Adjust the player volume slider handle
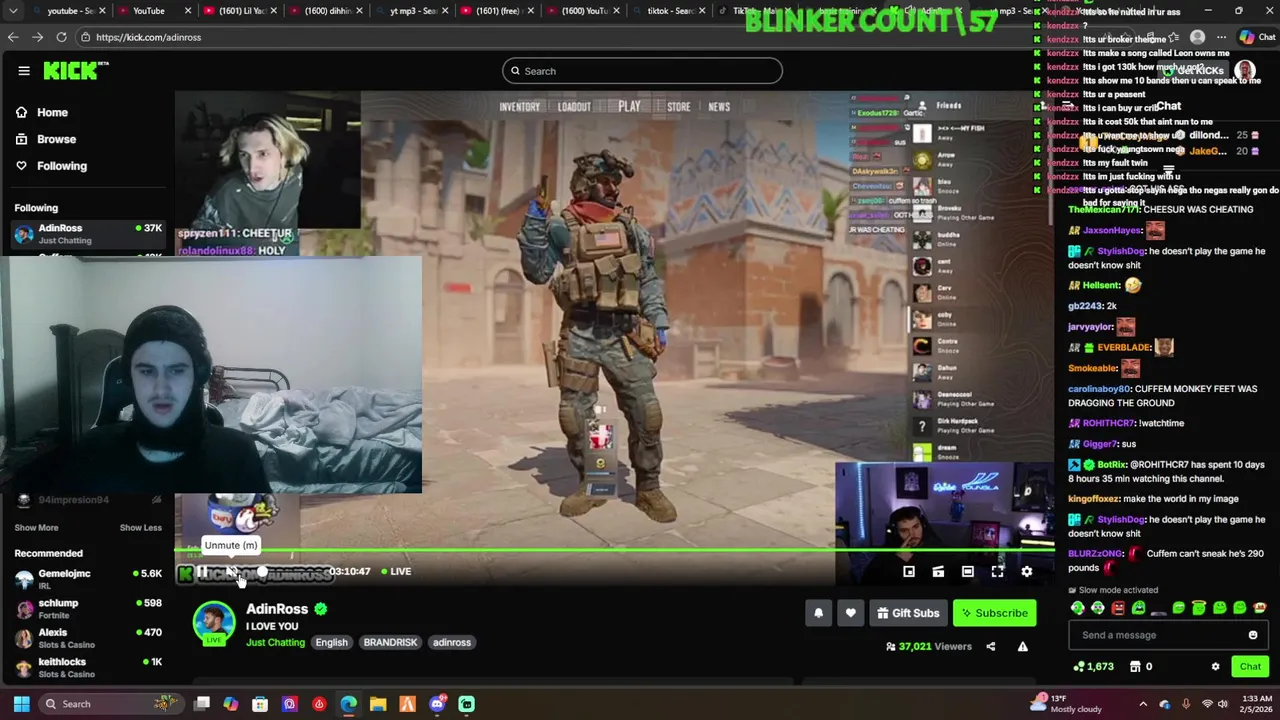The image size is (1280, 720). coord(262,572)
